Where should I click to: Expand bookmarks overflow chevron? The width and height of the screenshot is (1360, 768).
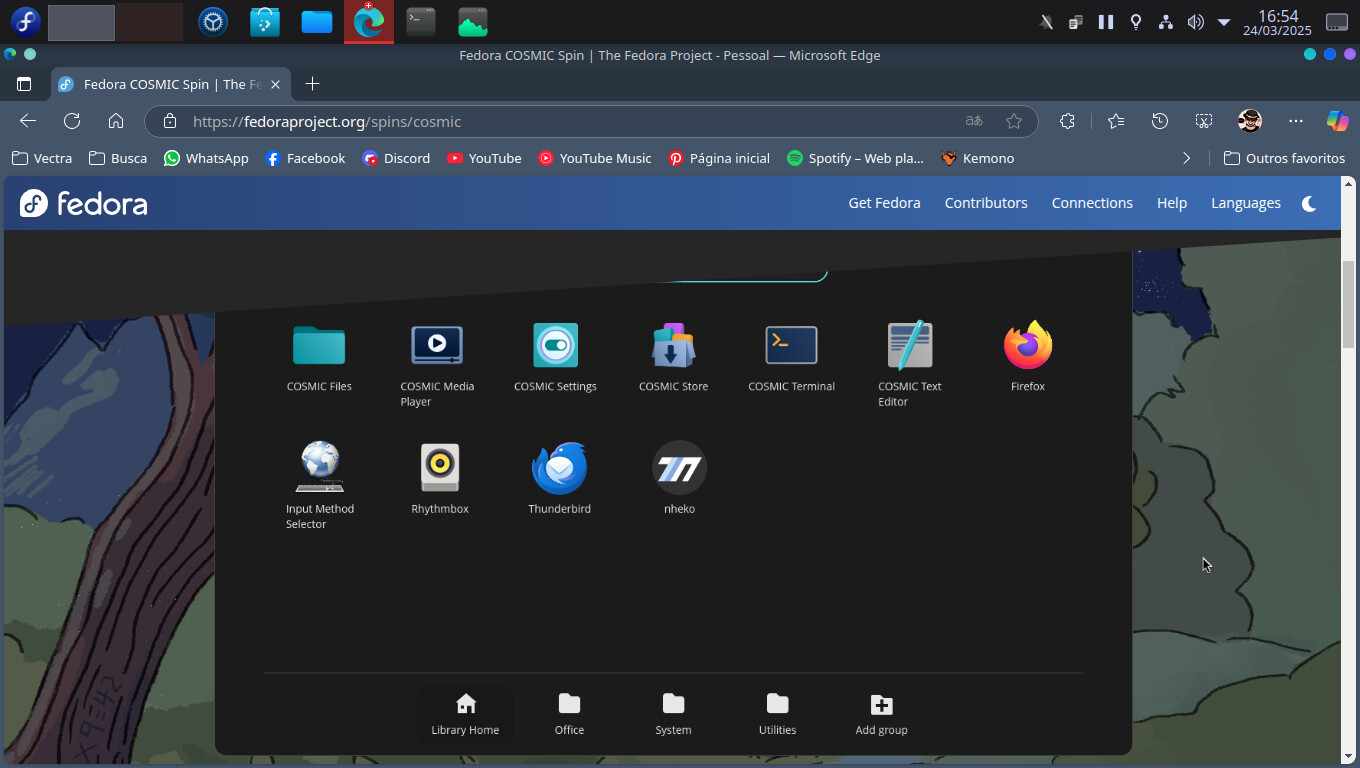1187,158
